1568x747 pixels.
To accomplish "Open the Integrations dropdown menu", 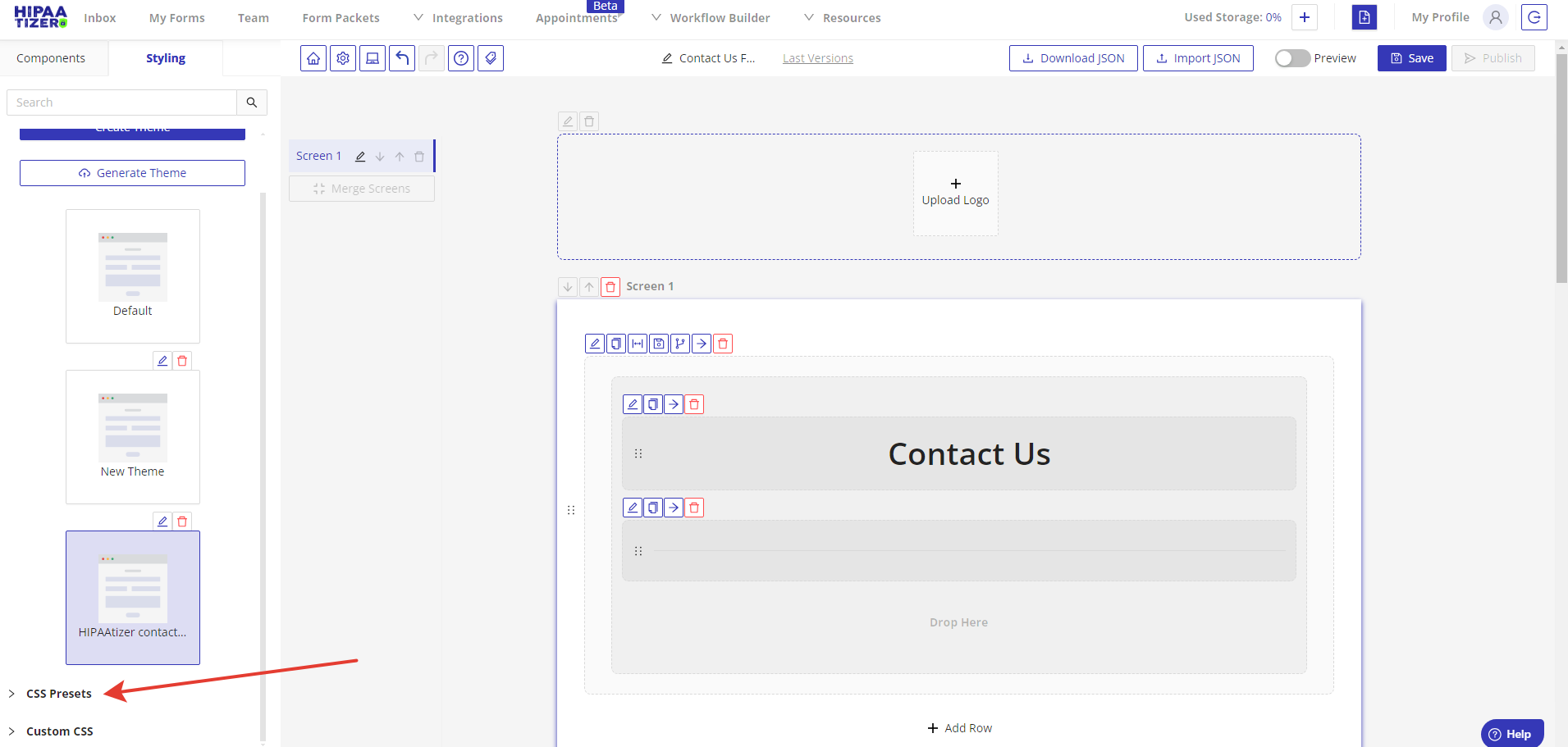I will [x=459, y=18].
